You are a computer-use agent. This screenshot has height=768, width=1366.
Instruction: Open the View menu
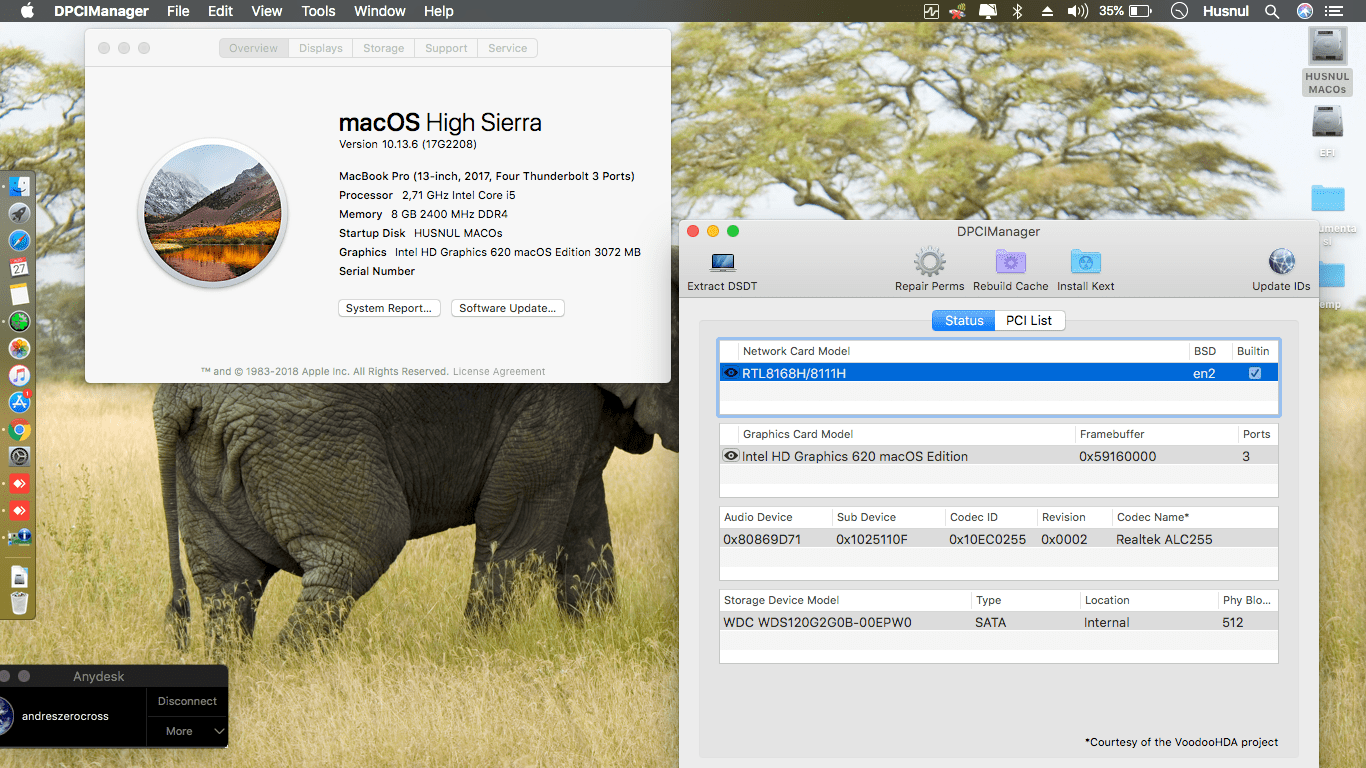pyautogui.click(x=266, y=11)
